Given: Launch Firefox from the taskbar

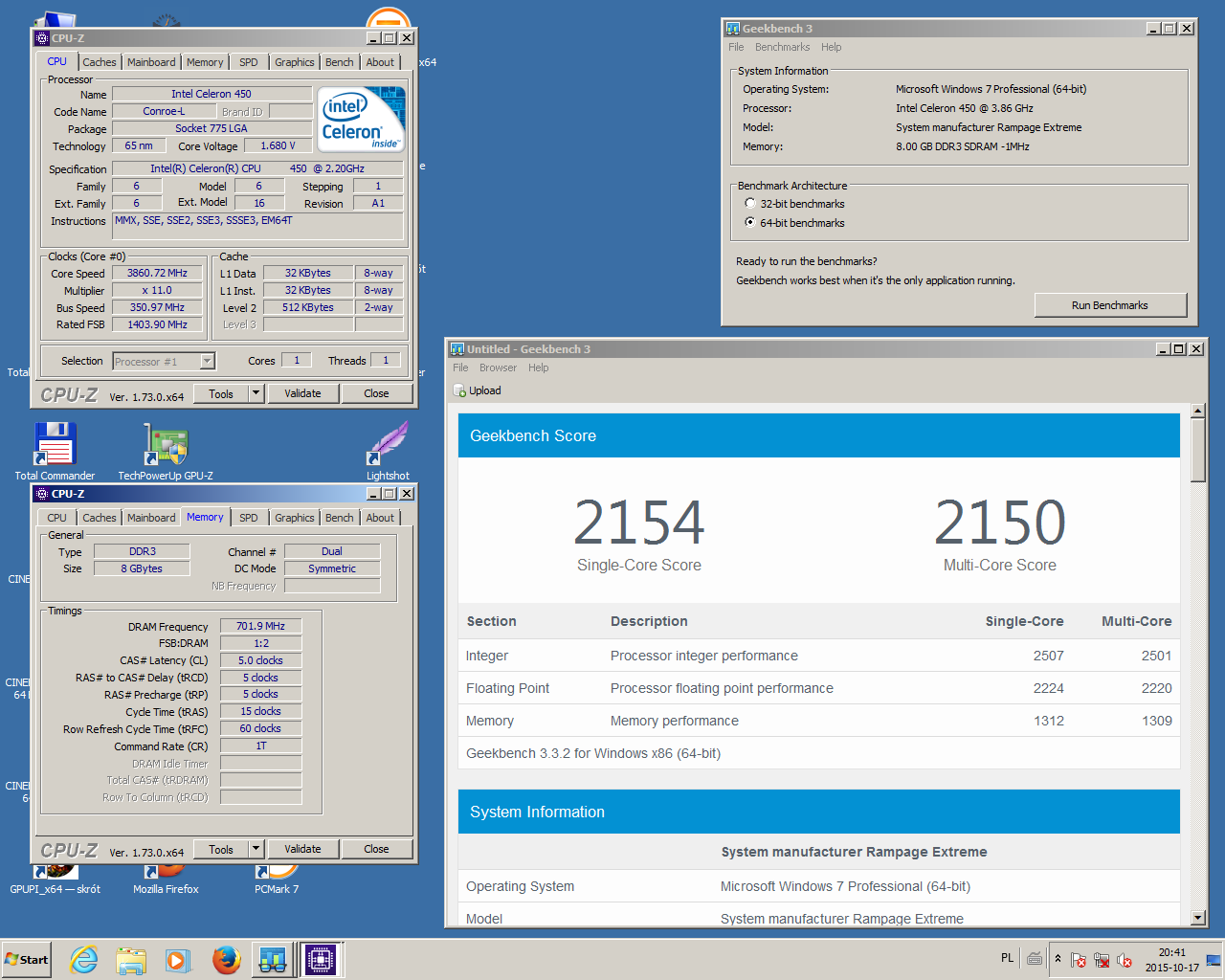Looking at the screenshot, I should tap(226, 960).
